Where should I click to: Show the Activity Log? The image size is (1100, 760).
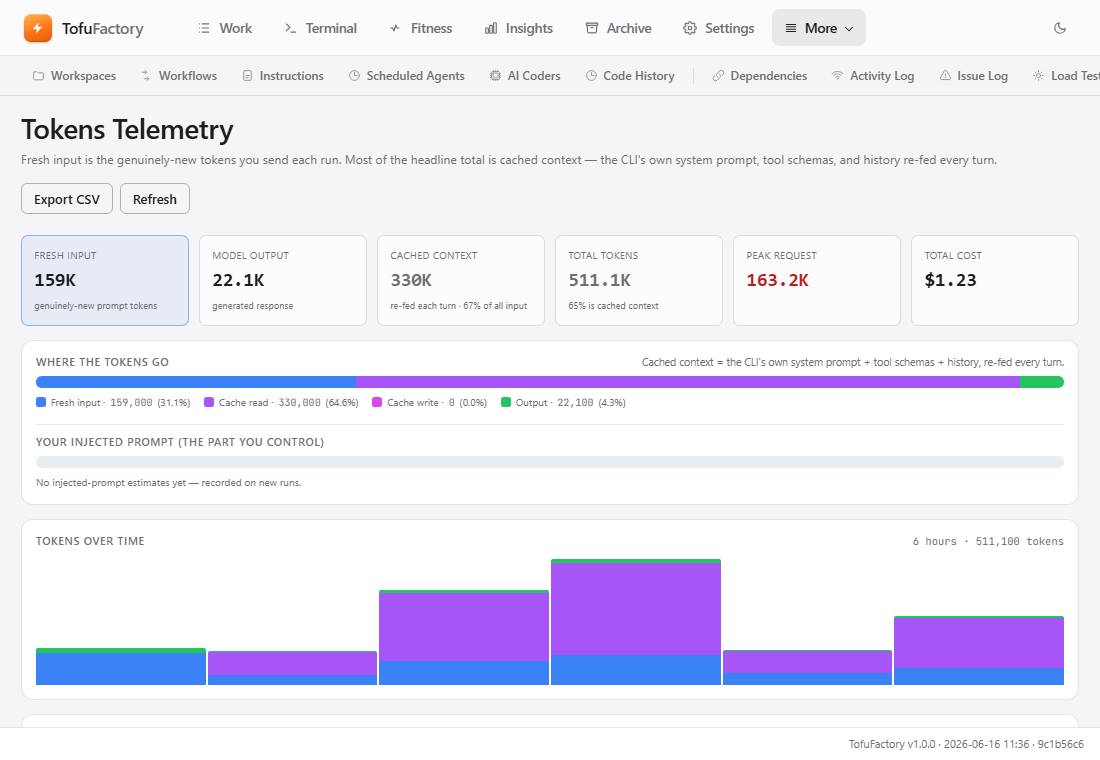pyautogui.click(x=873, y=76)
